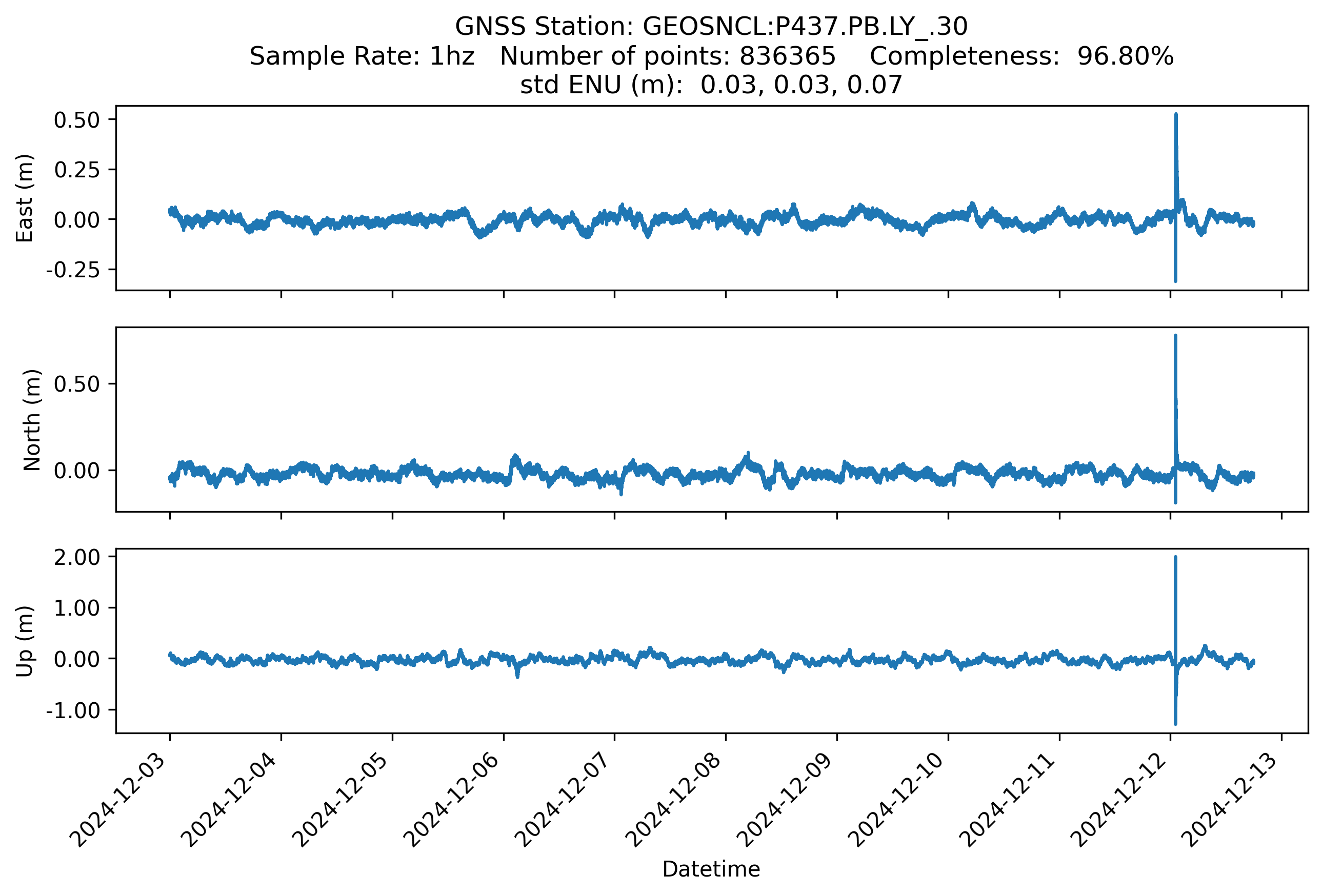
Task: Click the 2.00 tick on Up axis
Action: point(77,557)
